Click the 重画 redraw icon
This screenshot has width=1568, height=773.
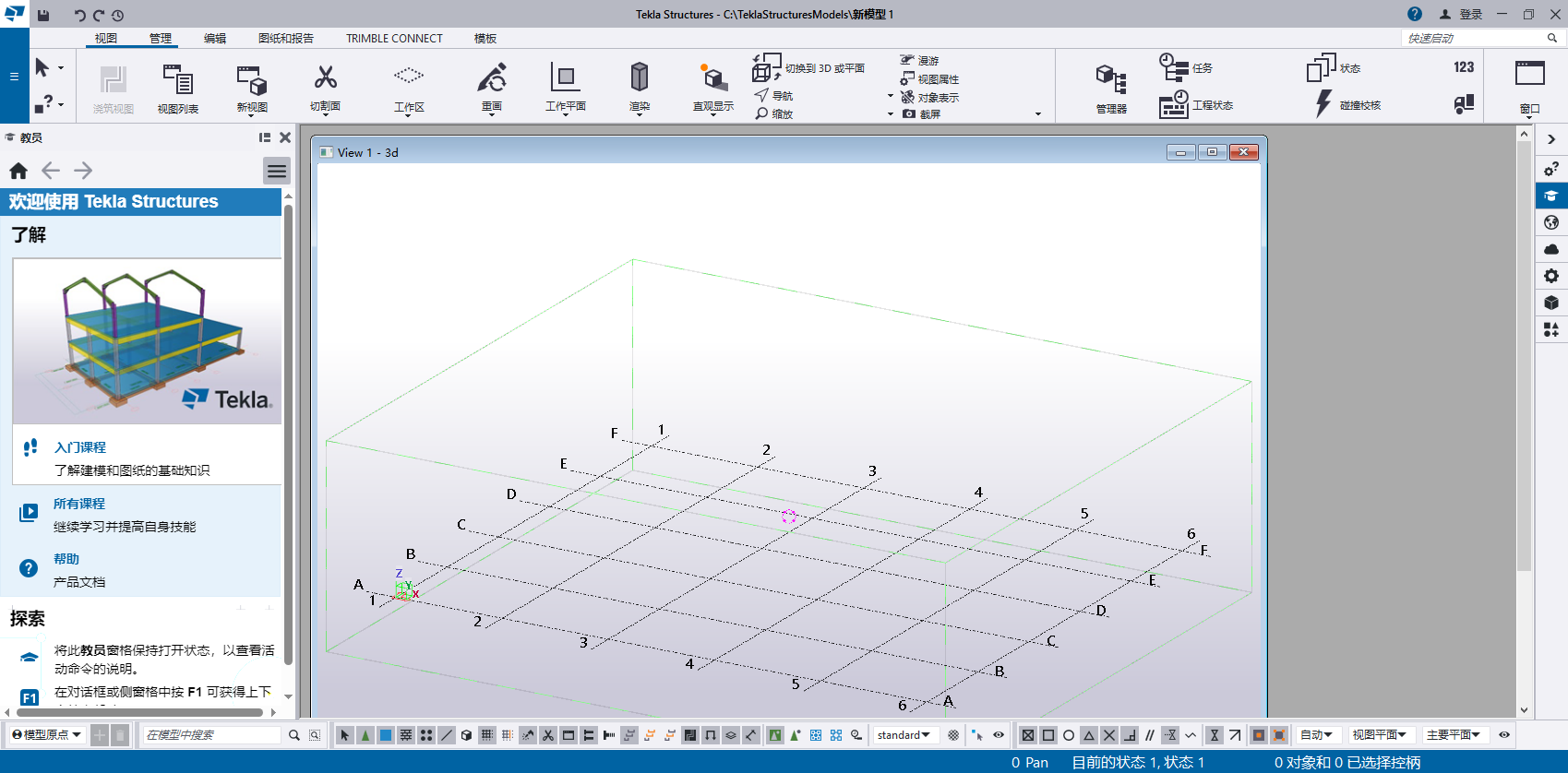tap(492, 77)
